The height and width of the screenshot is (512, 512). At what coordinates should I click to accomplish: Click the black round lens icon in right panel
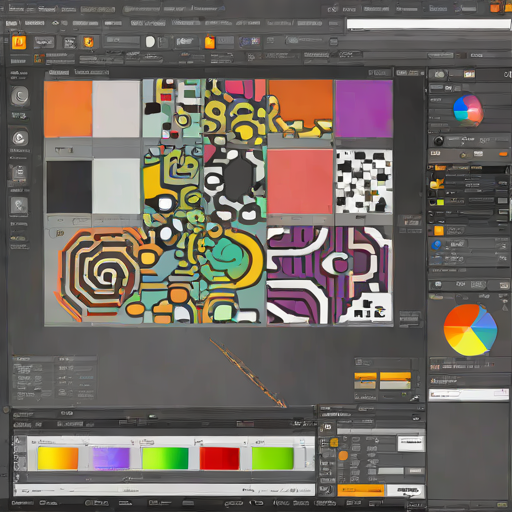point(439,141)
